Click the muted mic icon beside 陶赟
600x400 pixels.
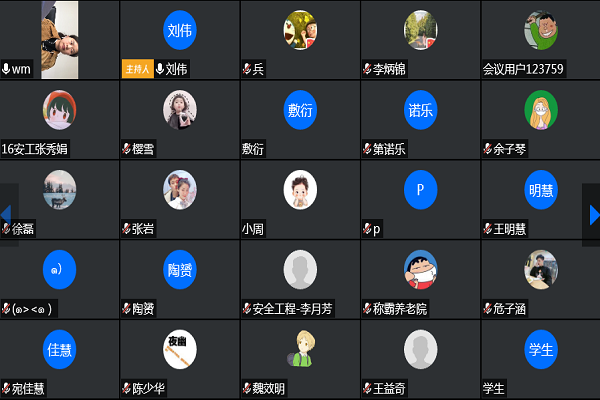point(126,309)
